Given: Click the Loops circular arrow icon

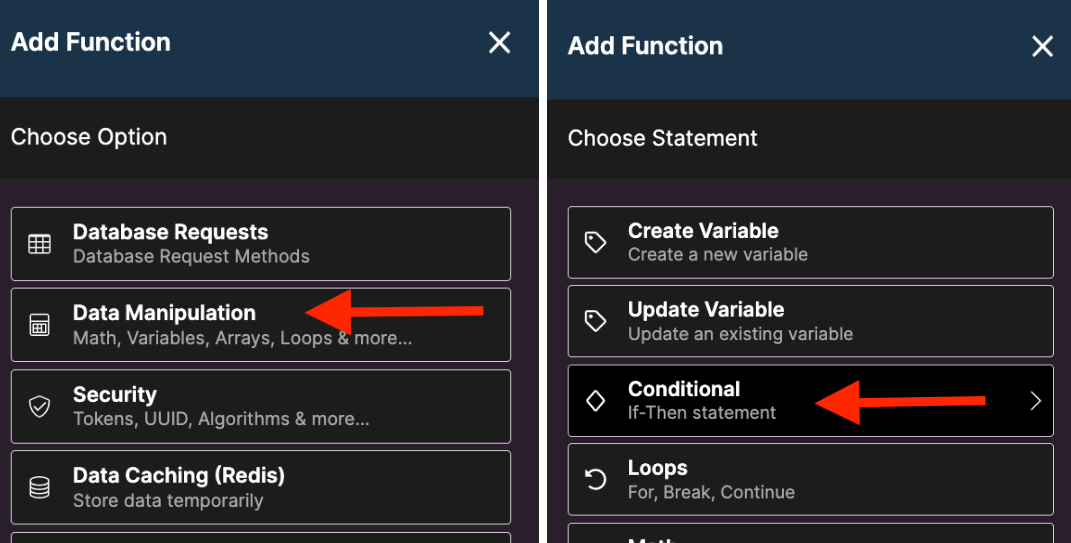Looking at the screenshot, I should tap(596, 479).
